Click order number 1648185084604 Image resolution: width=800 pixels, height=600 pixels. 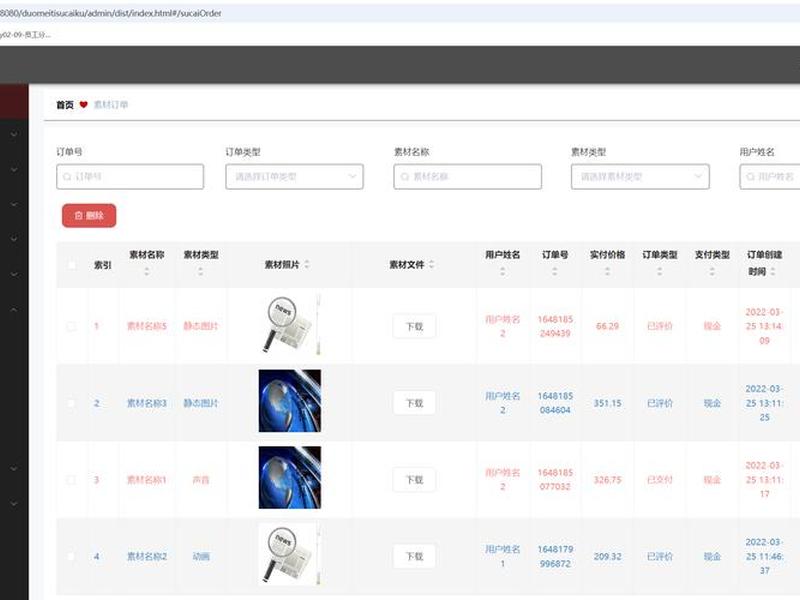(555, 403)
